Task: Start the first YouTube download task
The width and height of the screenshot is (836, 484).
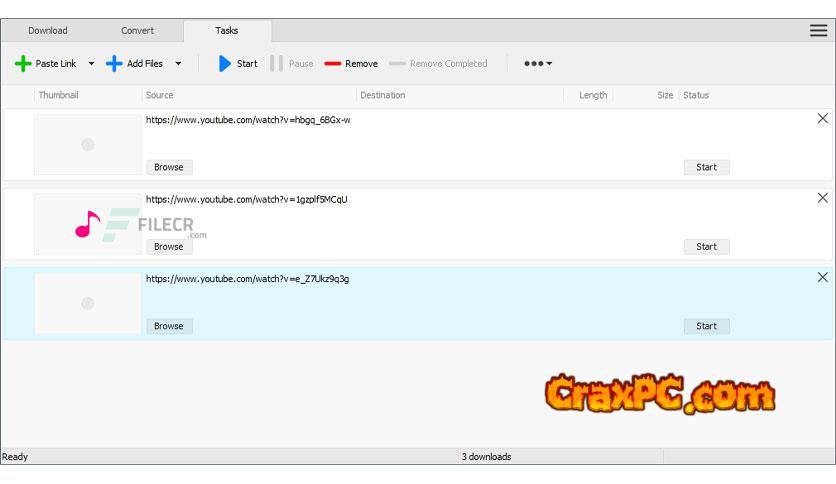Action: coord(706,167)
